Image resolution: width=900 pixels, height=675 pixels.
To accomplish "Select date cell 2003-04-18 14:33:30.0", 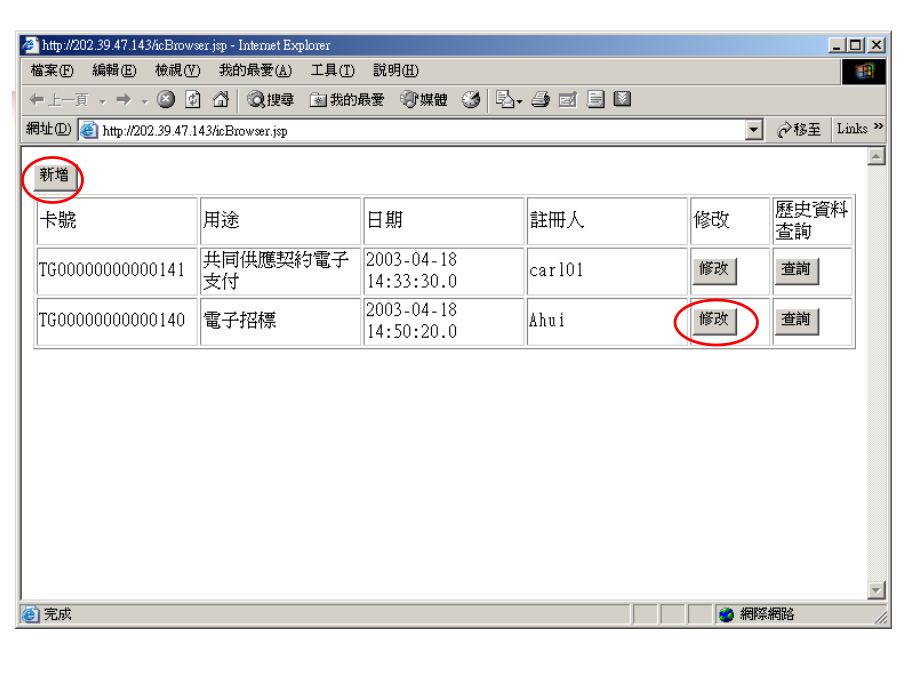I will (x=444, y=270).
